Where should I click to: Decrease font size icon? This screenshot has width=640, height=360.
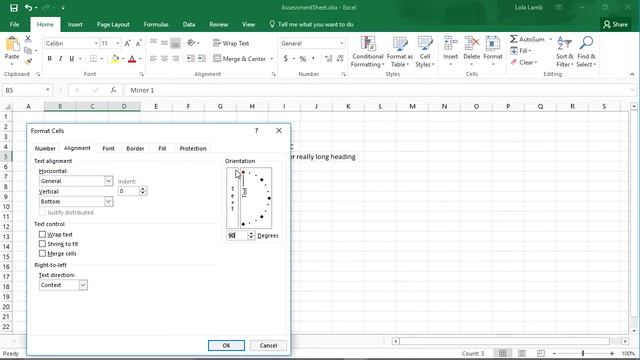[x=138, y=43]
